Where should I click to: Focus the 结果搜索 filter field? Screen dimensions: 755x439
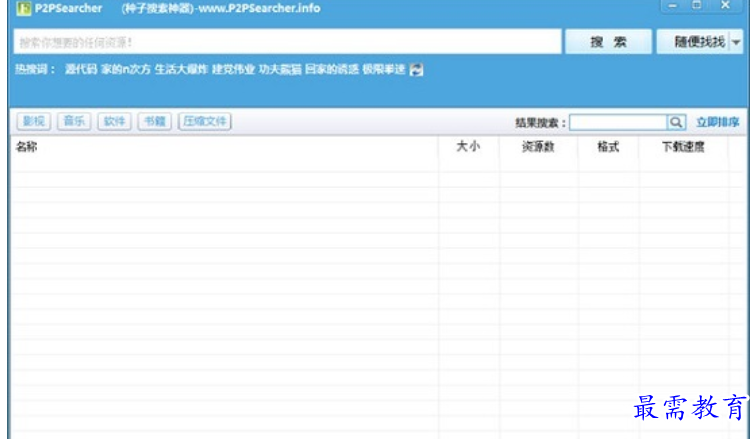pos(618,122)
